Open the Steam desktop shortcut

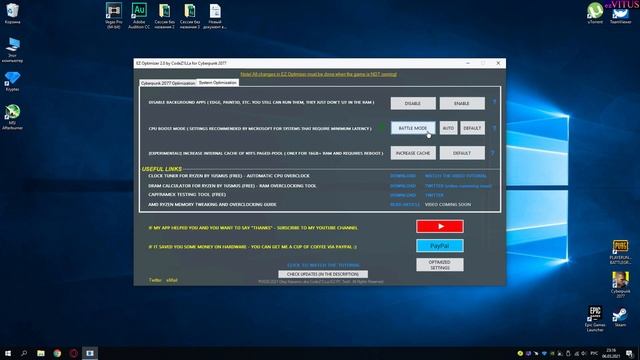tap(620, 318)
